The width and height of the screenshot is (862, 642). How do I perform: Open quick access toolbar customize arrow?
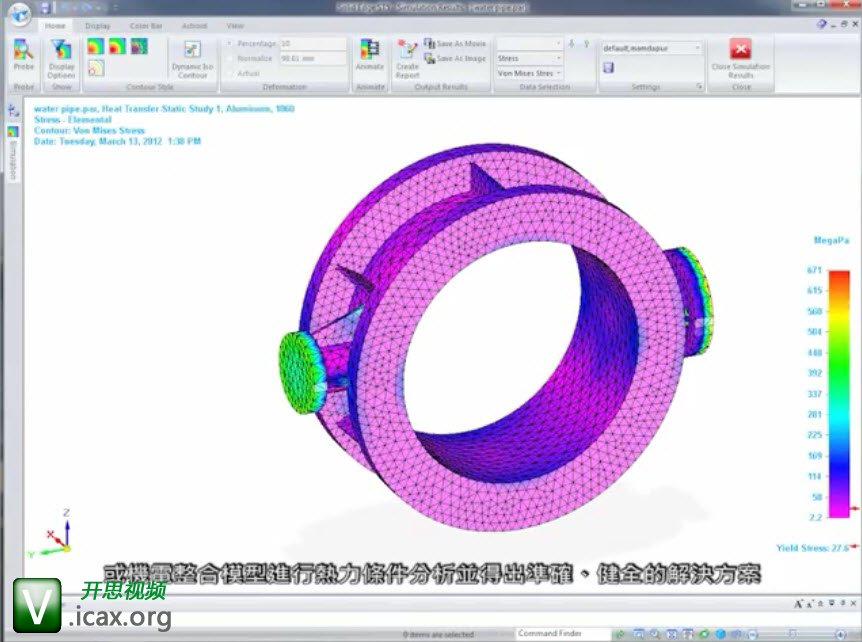pos(115,8)
